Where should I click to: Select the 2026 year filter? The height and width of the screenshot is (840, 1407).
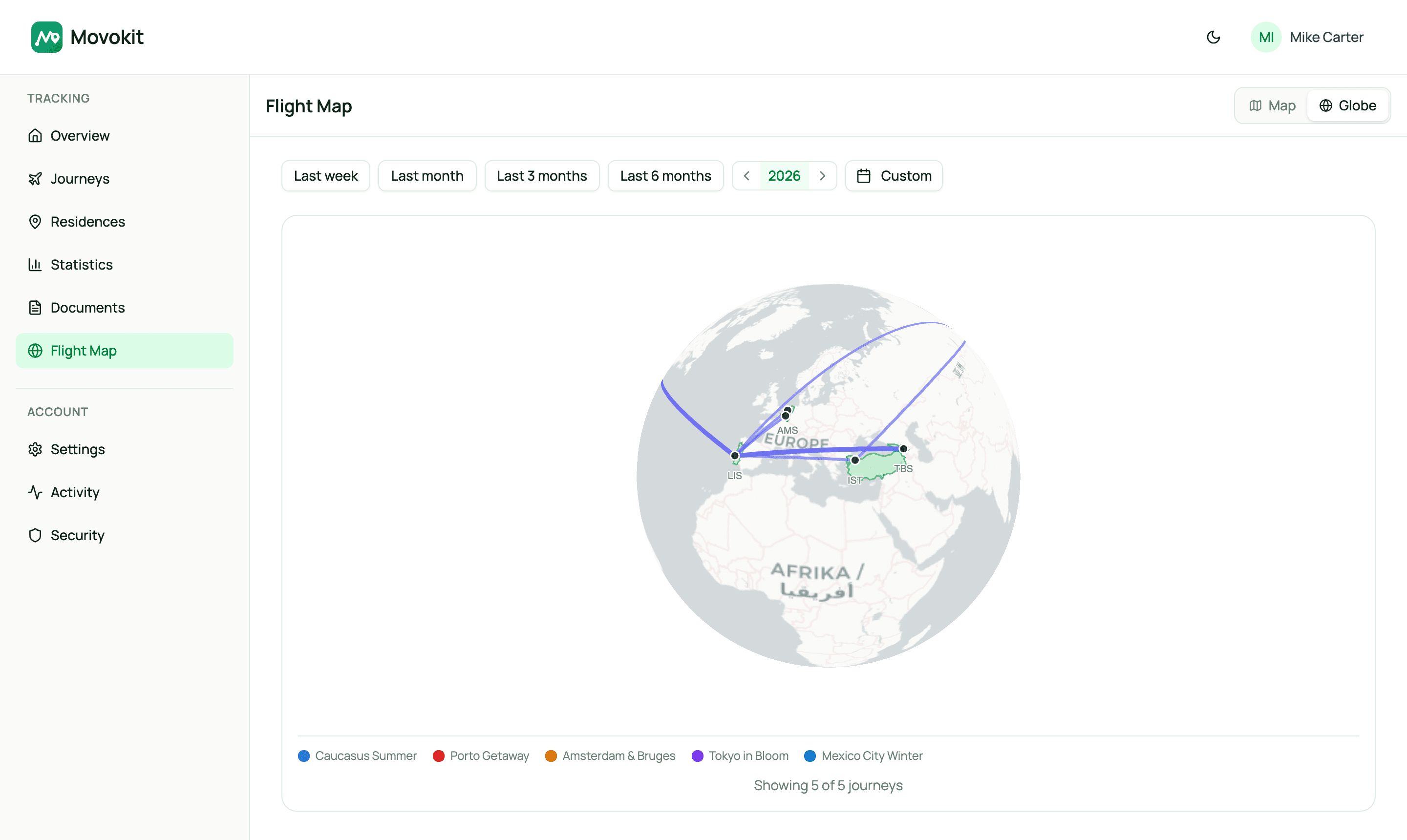click(x=784, y=176)
